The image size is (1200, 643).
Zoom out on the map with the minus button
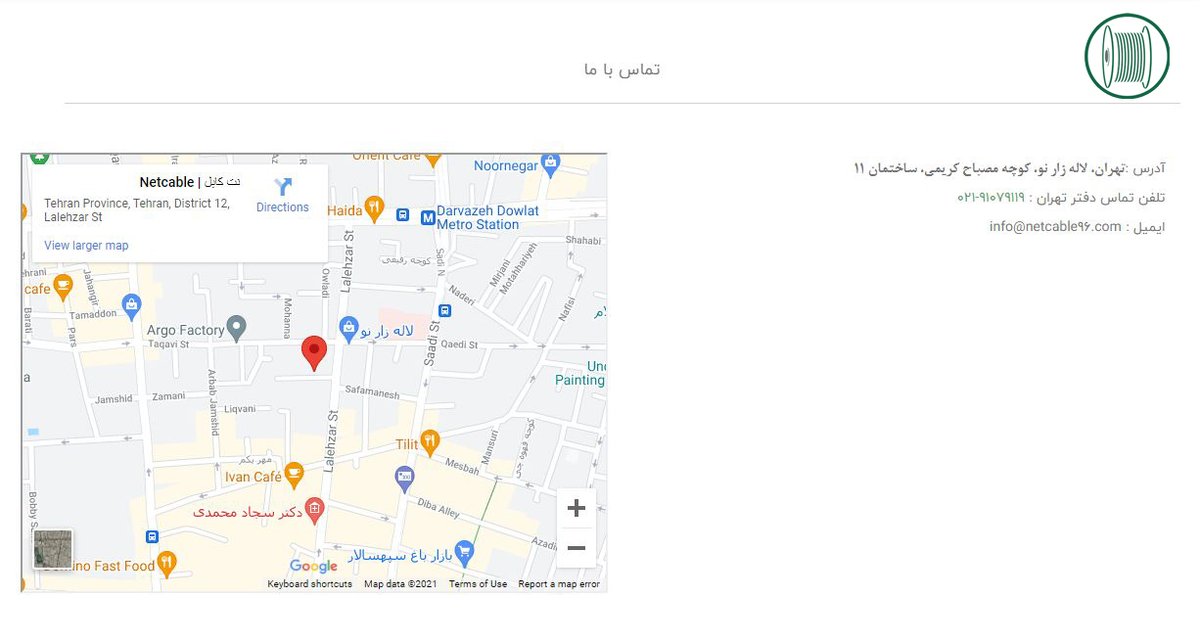(x=576, y=548)
